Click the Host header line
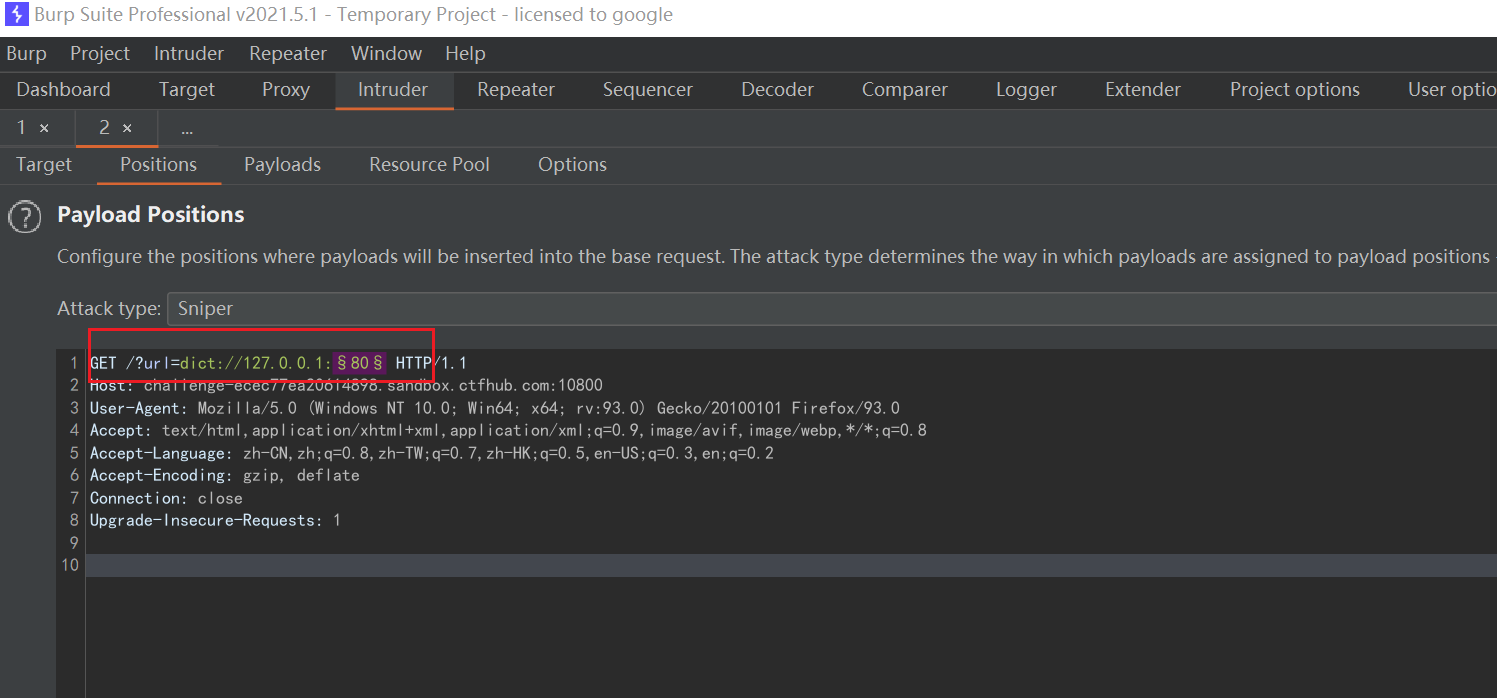The image size is (1497, 698). [x=346, y=385]
